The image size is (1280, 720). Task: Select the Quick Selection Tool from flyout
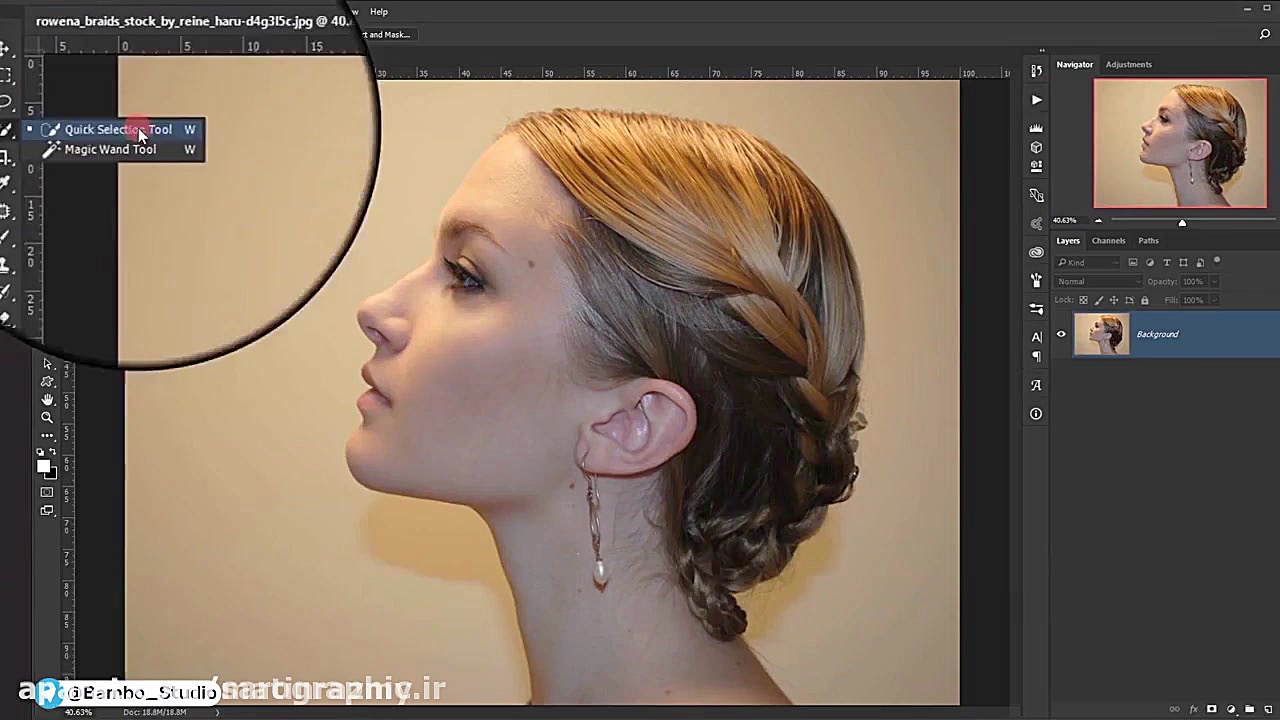tap(118, 129)
